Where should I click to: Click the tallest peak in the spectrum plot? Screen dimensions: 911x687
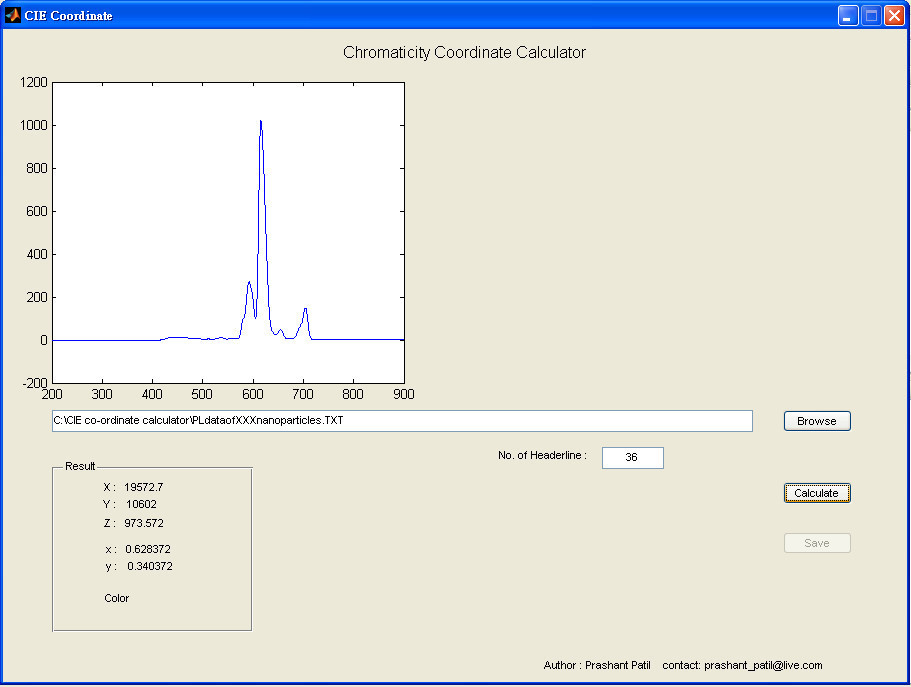pyautogui.click(x=261, y=124)
